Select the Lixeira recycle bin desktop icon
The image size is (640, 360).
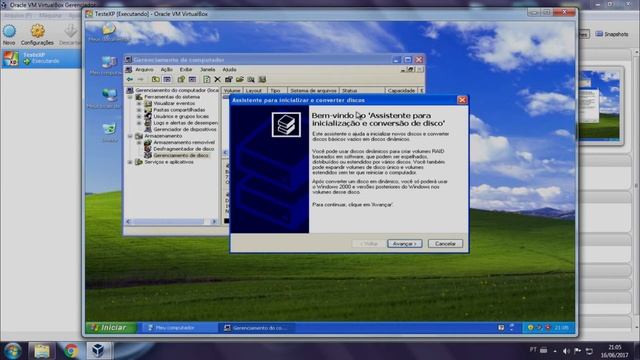coord(109,129)
